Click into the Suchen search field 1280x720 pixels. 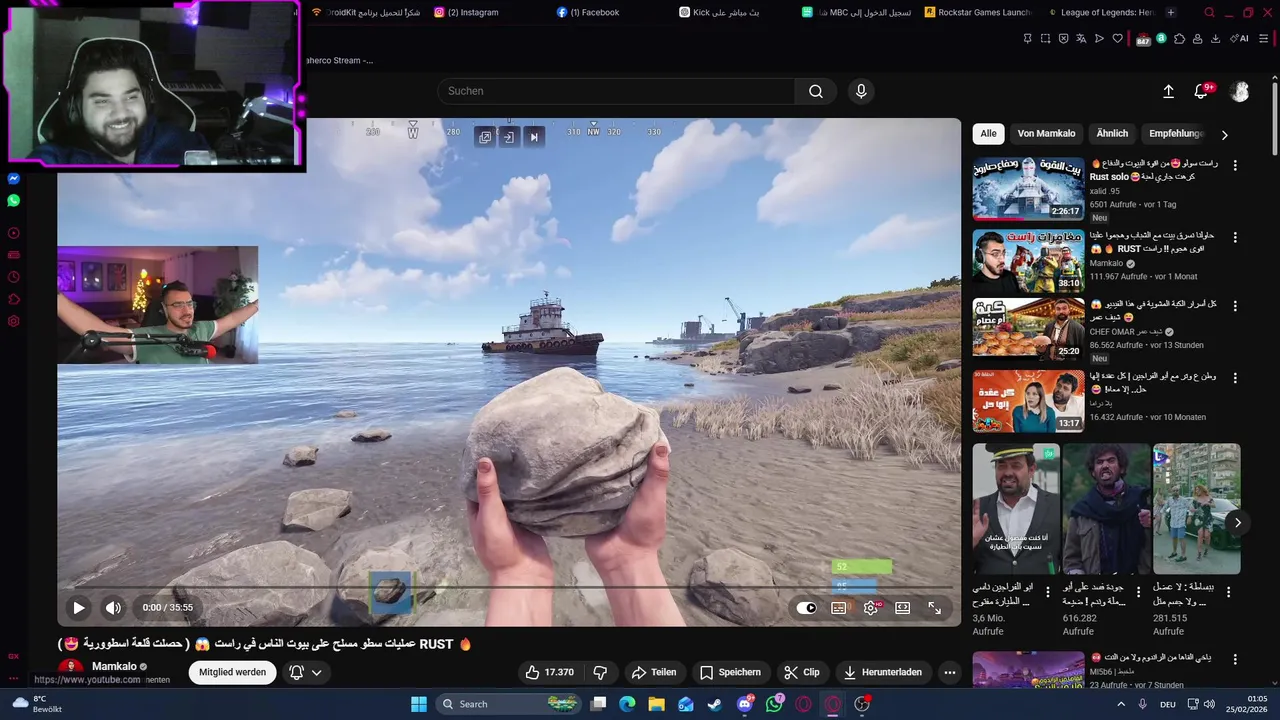(x=616, y=91)
